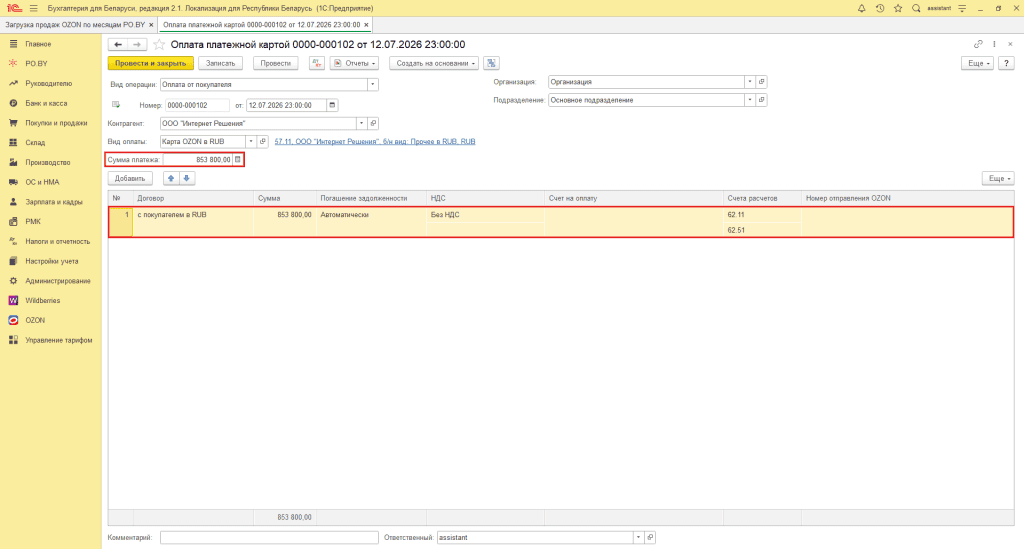1024x549 pixels.
Task: Add to favorites via star icon beside document title
Action: click(159, 44)
